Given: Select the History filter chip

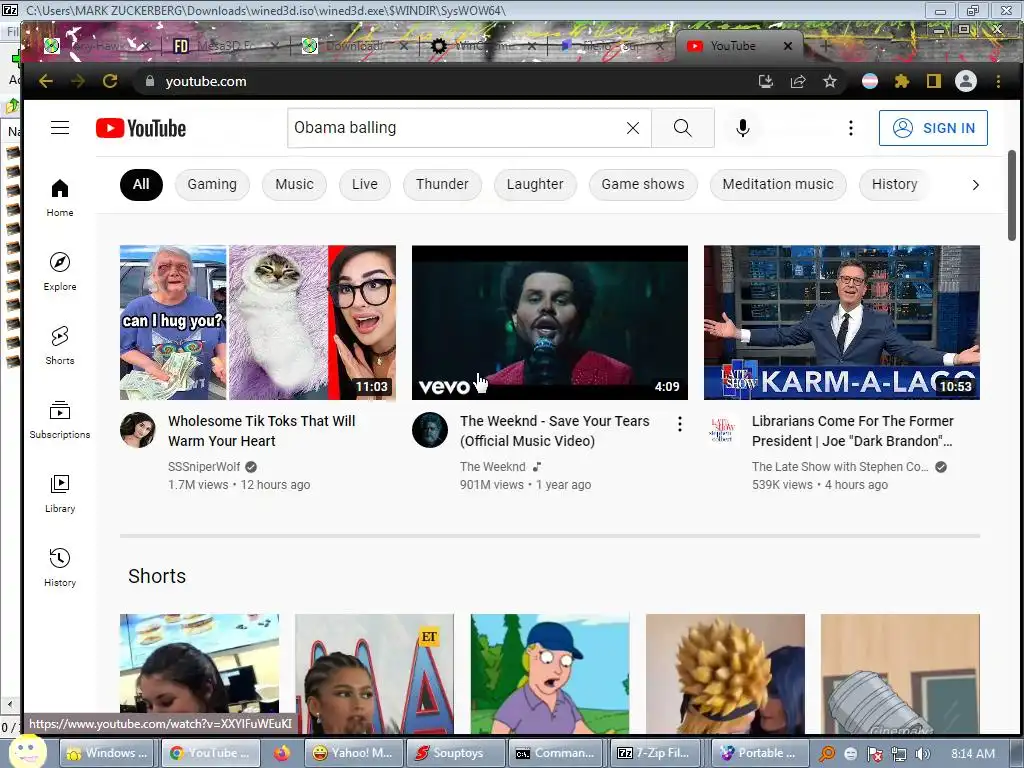Looking at the screenshot, I should (895, 184).
